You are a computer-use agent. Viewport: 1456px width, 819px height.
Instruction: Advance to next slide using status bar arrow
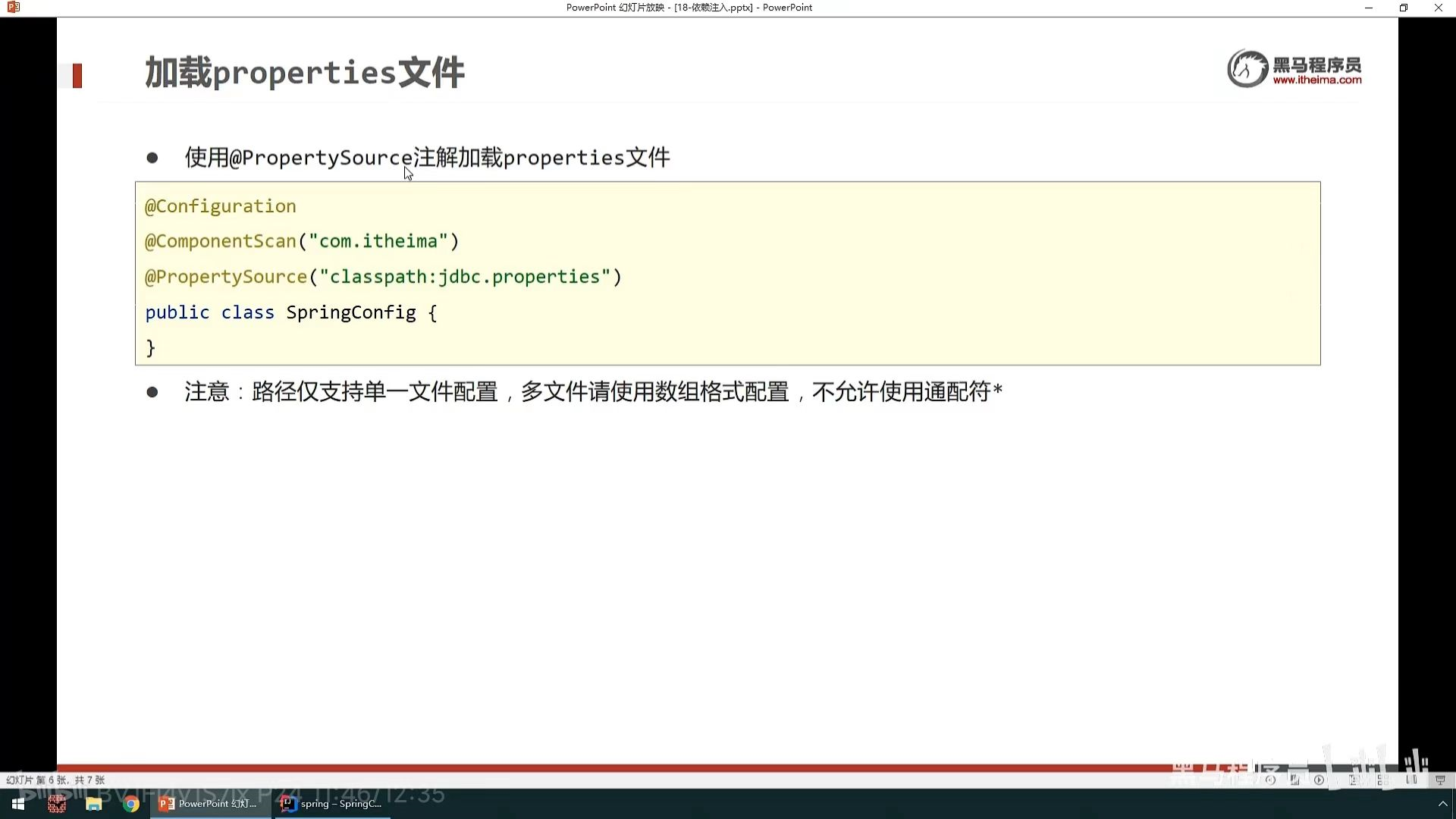coord(1319,780)
